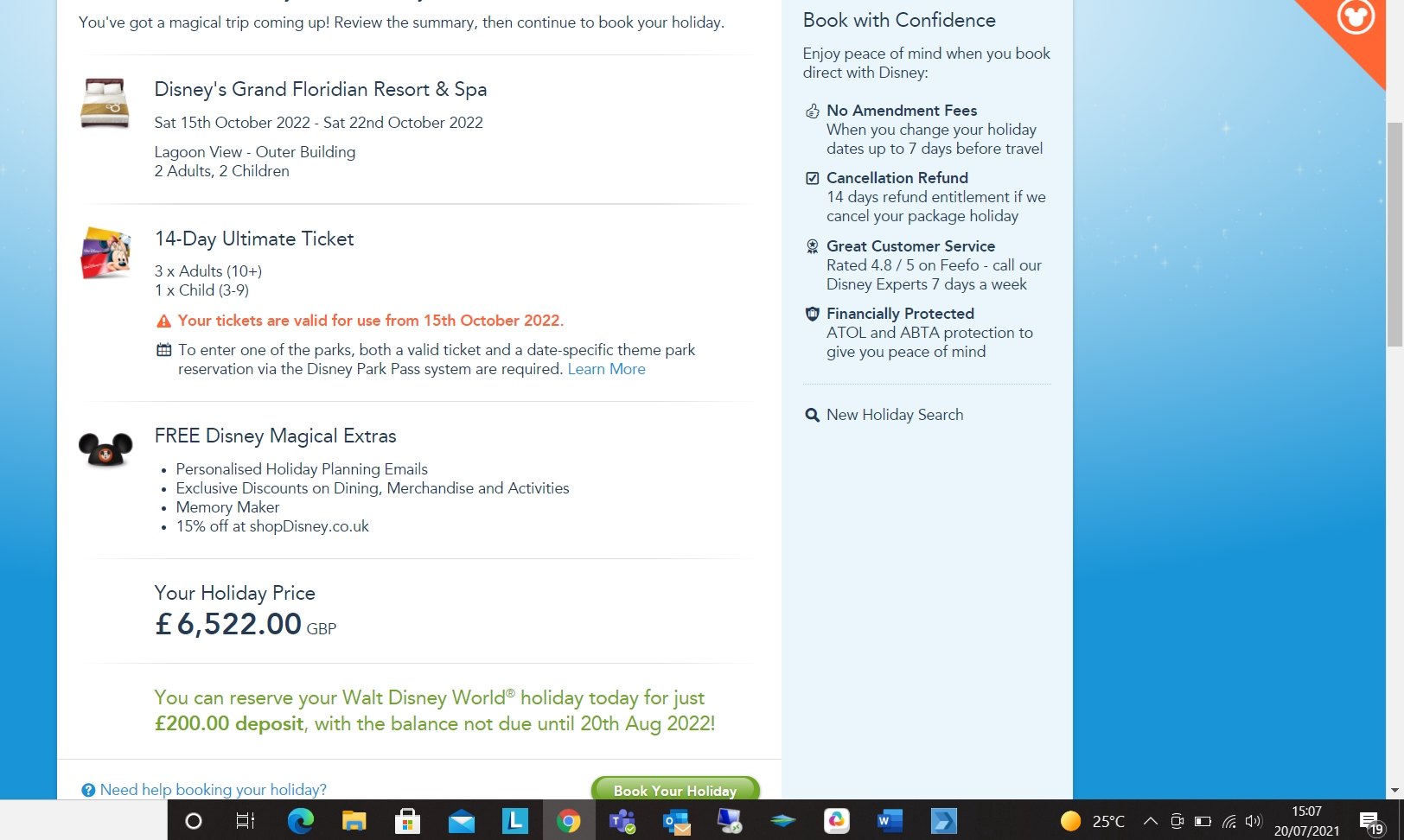The height and width of the screenshot is (840, 1404).
Task: Click the 14-Day Ultimate Ticket heading
Action: (x=254, y=239)
